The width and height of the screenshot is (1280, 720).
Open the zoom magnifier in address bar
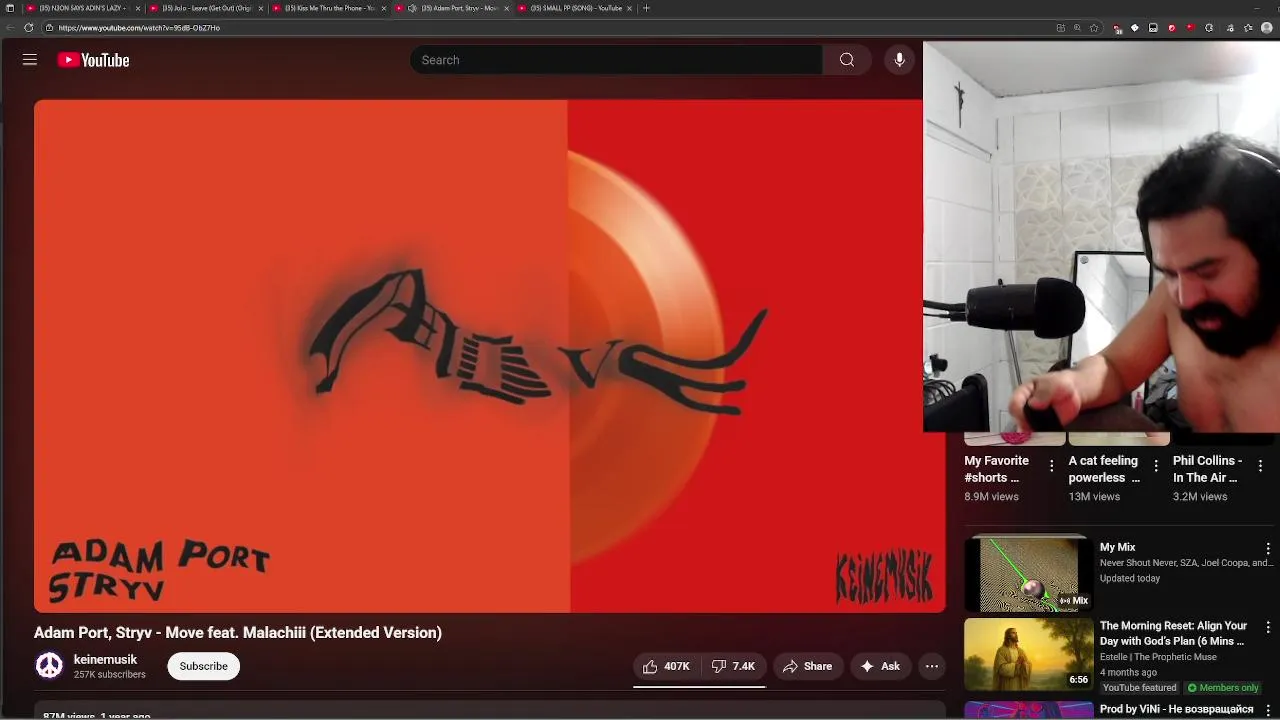pos(1077,28)
